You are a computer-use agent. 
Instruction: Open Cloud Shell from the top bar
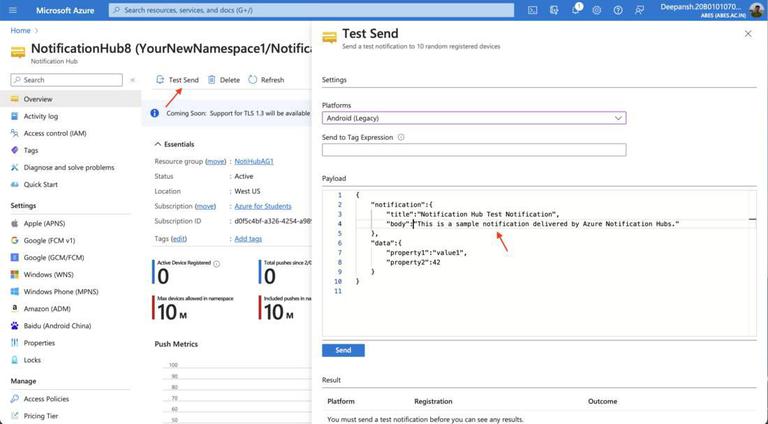pyautogui.click(x=532, y=10)
